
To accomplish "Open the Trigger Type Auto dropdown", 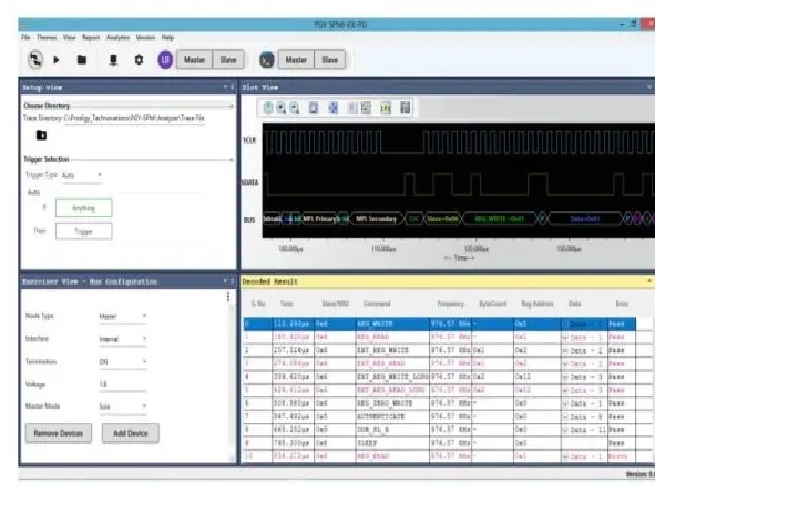I will (x=81, y=176).
